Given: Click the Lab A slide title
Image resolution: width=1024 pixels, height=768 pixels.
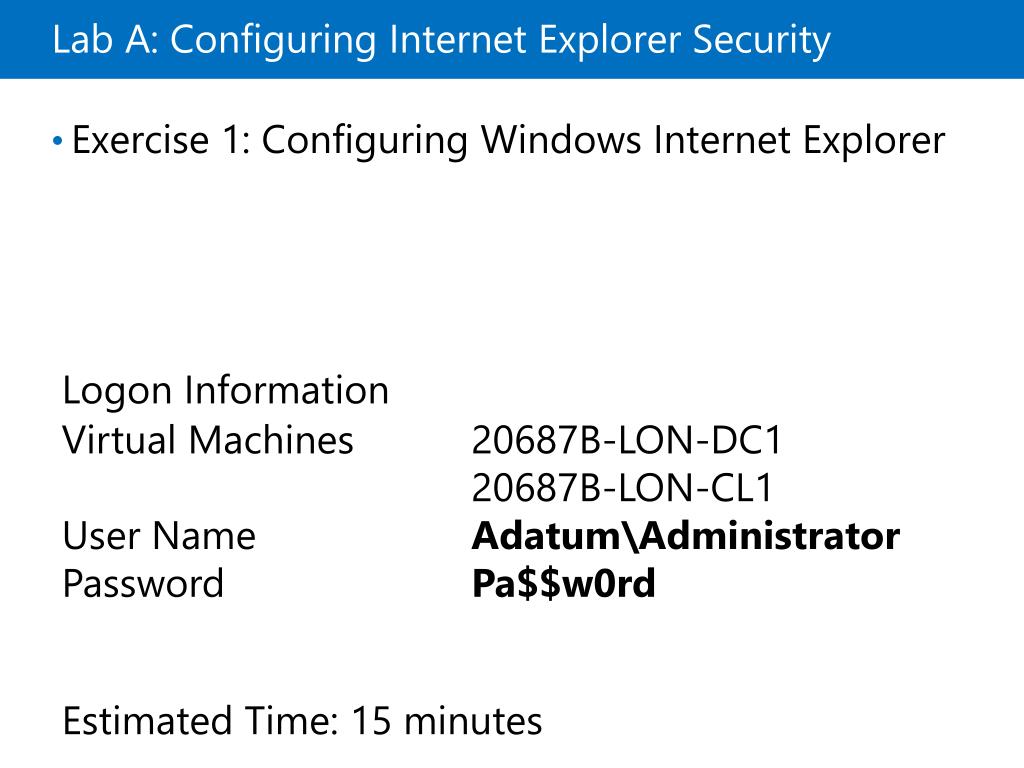Looking at the screenshot, I should coord(441,40).
